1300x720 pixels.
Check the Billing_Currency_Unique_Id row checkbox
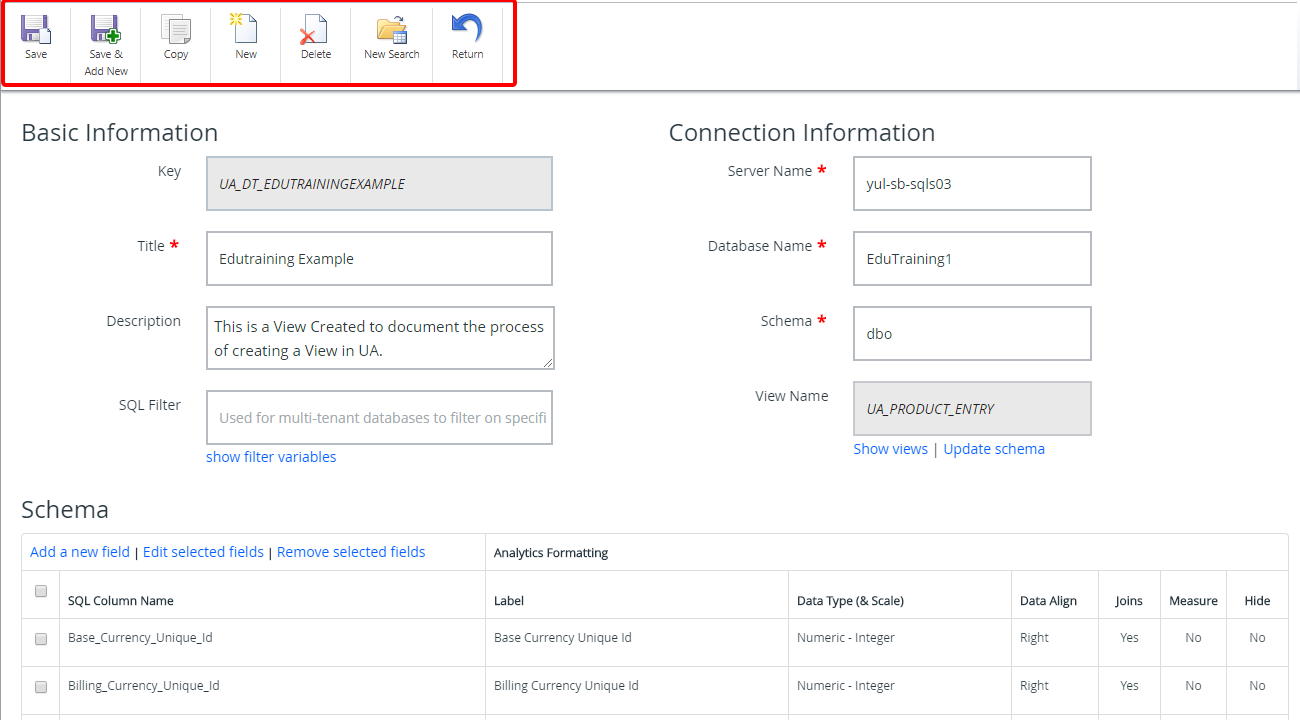pyautogui.click(x=41, y=687)
